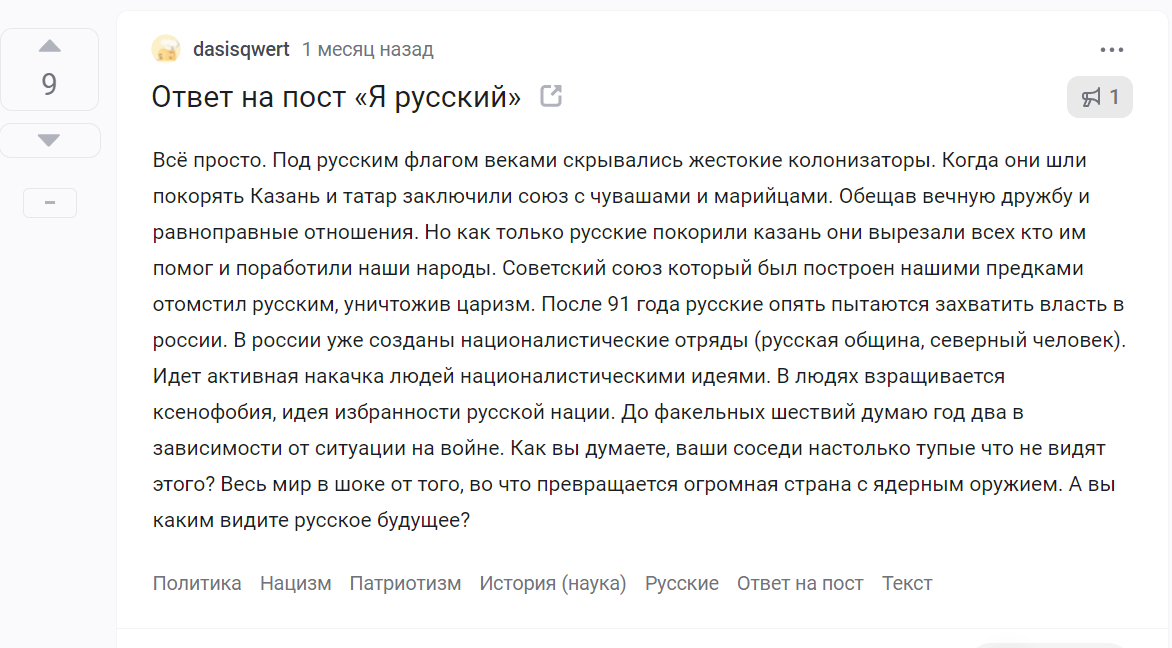Select the 'История (наука)' tag

pyautogui.click(x=552, y=583)
